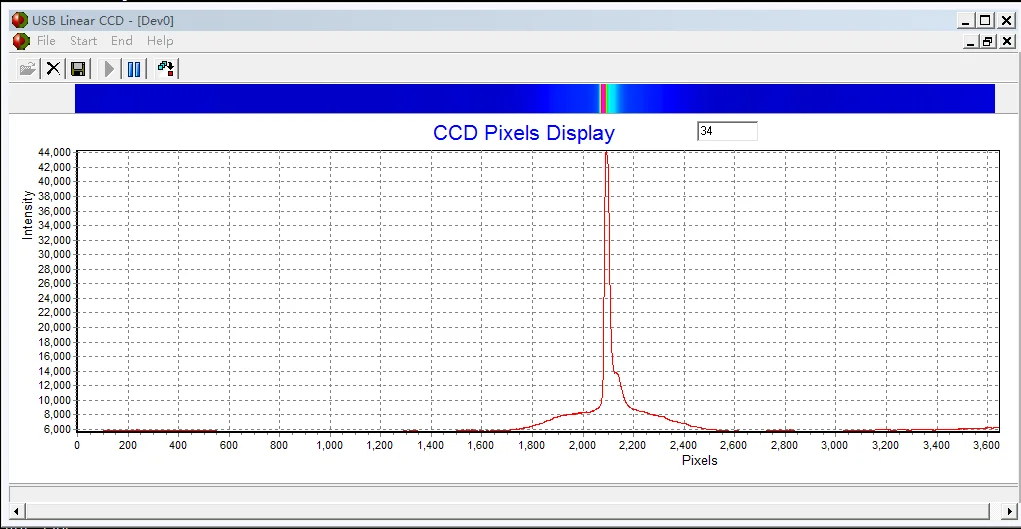This screenshot has width=1021, height=529.
Task: Click the CCD Pixels Display title
Action: click(524, 133)
